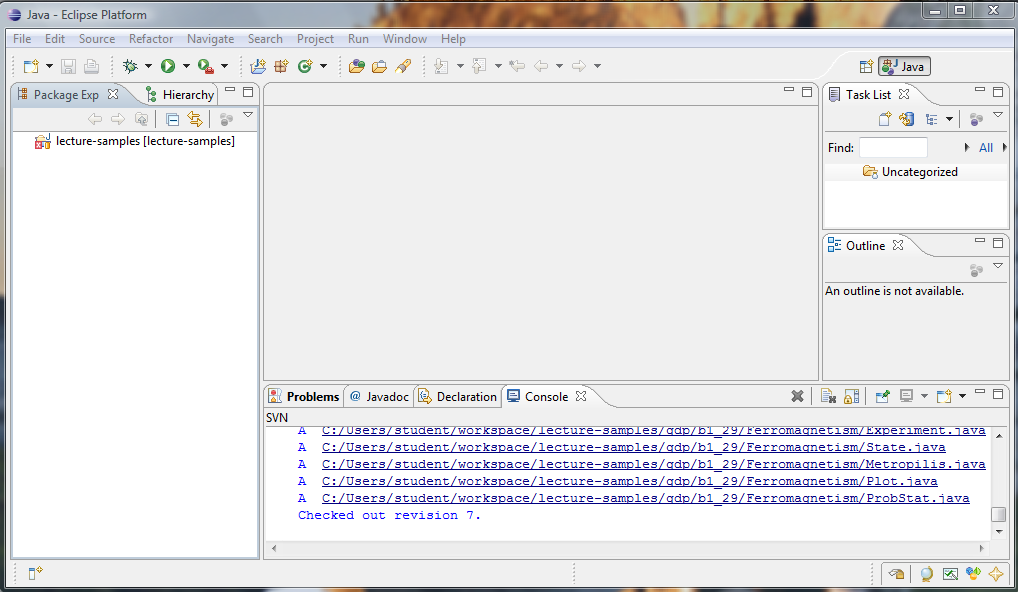Open Search using the flashlight icon

click(403, 66)
